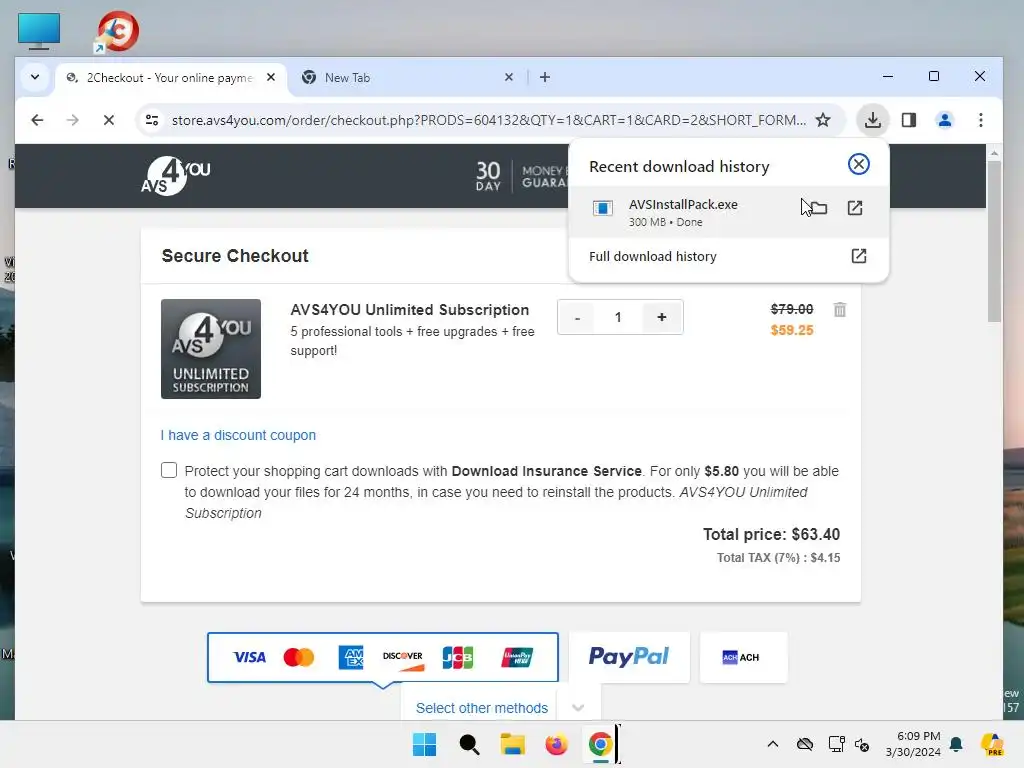Image resolution: width=1024 pixels, height=768 pixels.
Task: Stop loading the page
Action: click(109, 120)
